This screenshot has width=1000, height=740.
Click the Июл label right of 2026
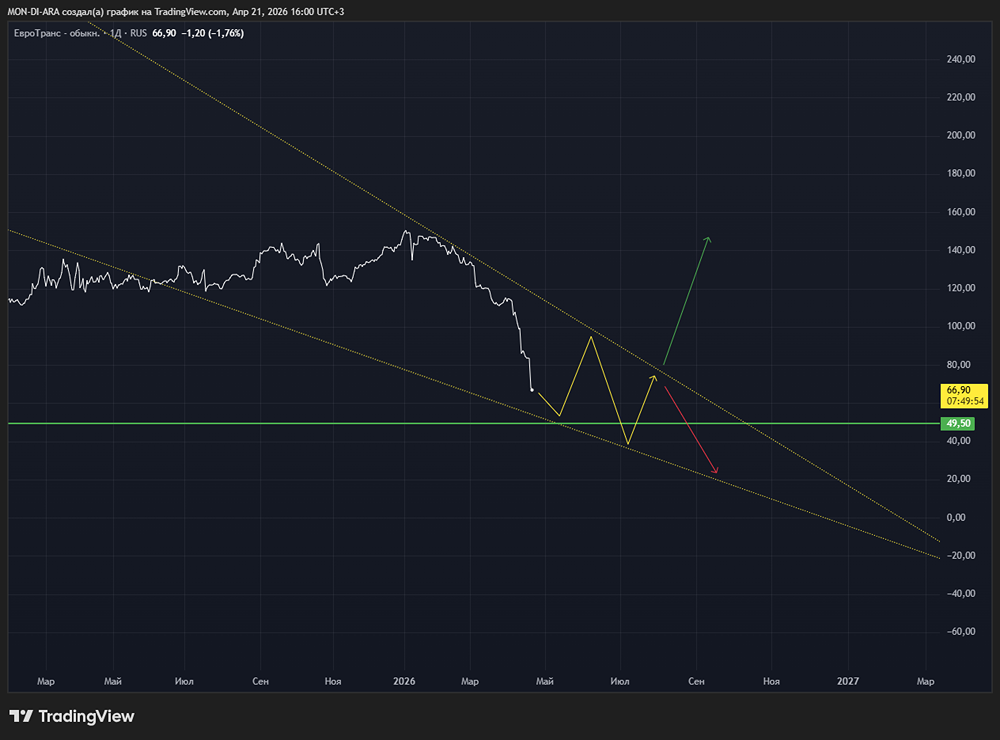(x=620, y=681)
